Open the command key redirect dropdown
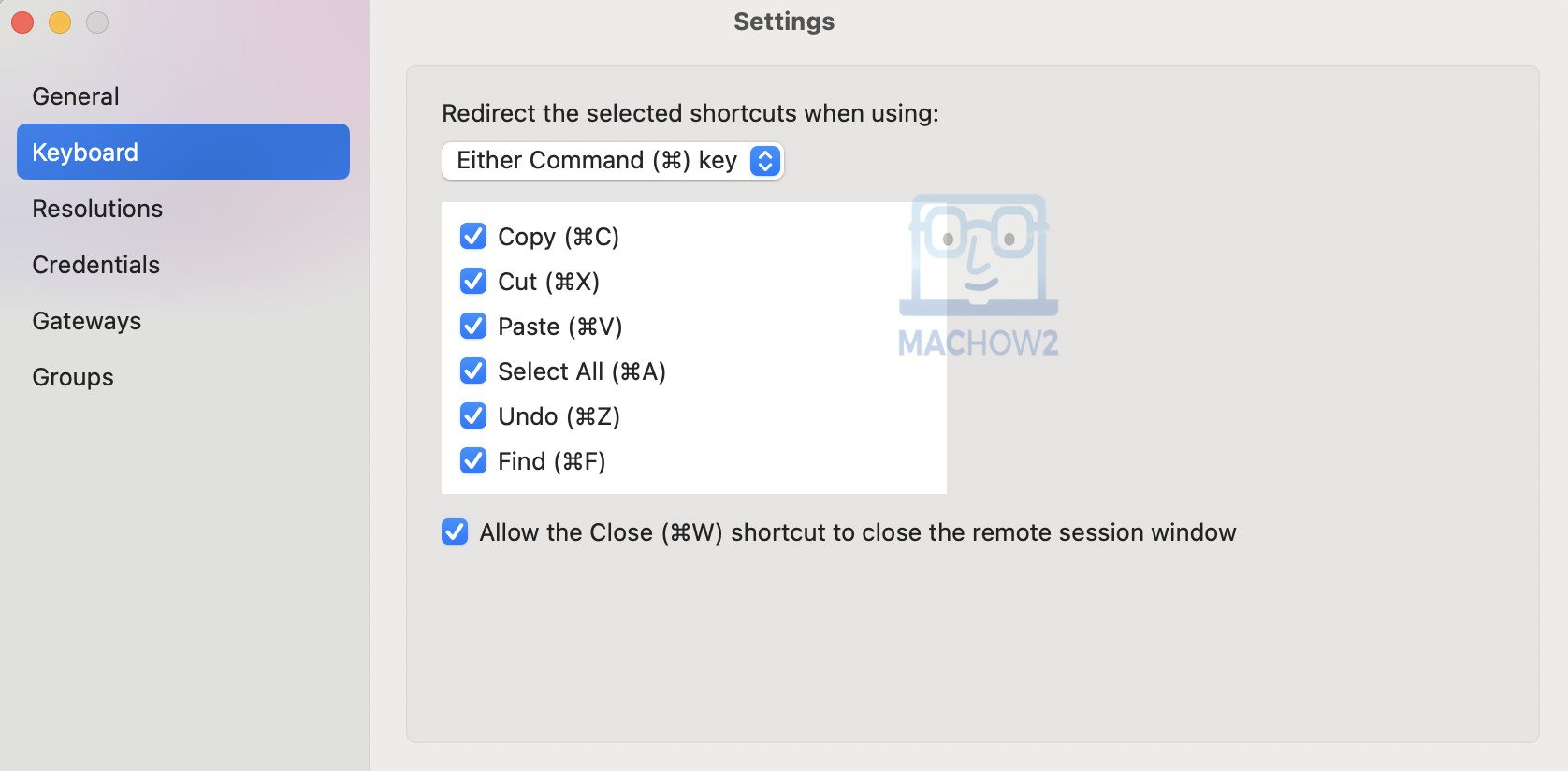Image resolution: width=1568 pixels, height=771 pixels. 612,160
